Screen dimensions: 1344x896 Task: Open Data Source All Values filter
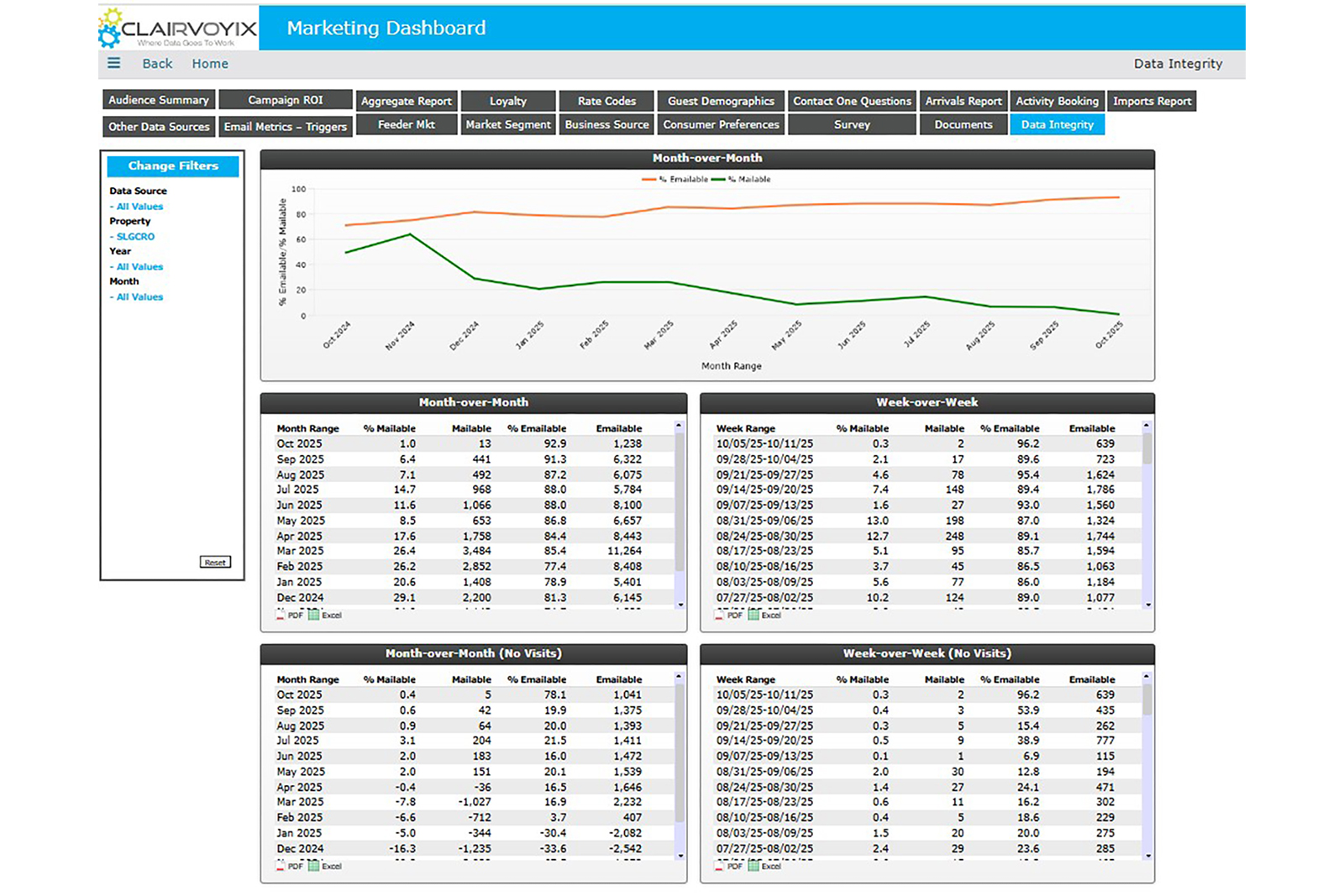[x=139, y=207]
